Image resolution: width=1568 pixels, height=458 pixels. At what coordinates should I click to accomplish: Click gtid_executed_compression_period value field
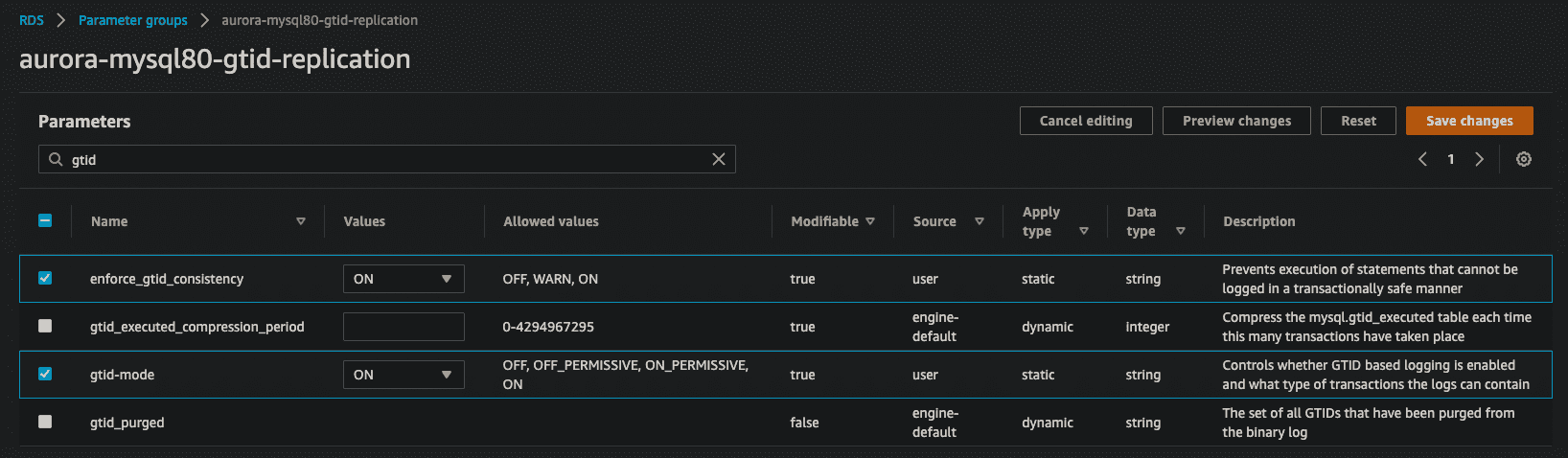404,327
